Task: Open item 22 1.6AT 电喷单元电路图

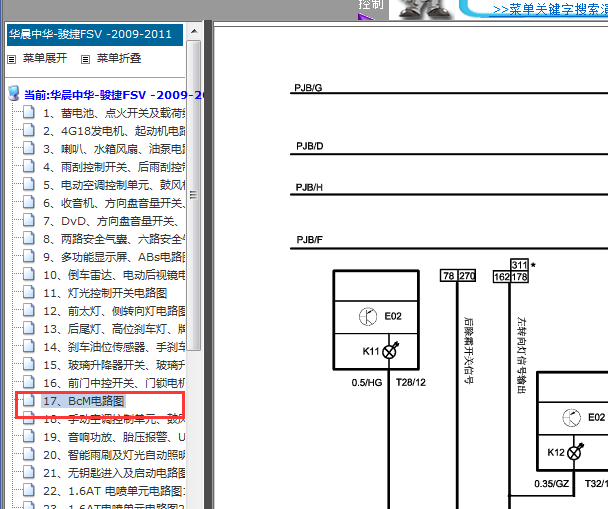Action: [114, 491]
